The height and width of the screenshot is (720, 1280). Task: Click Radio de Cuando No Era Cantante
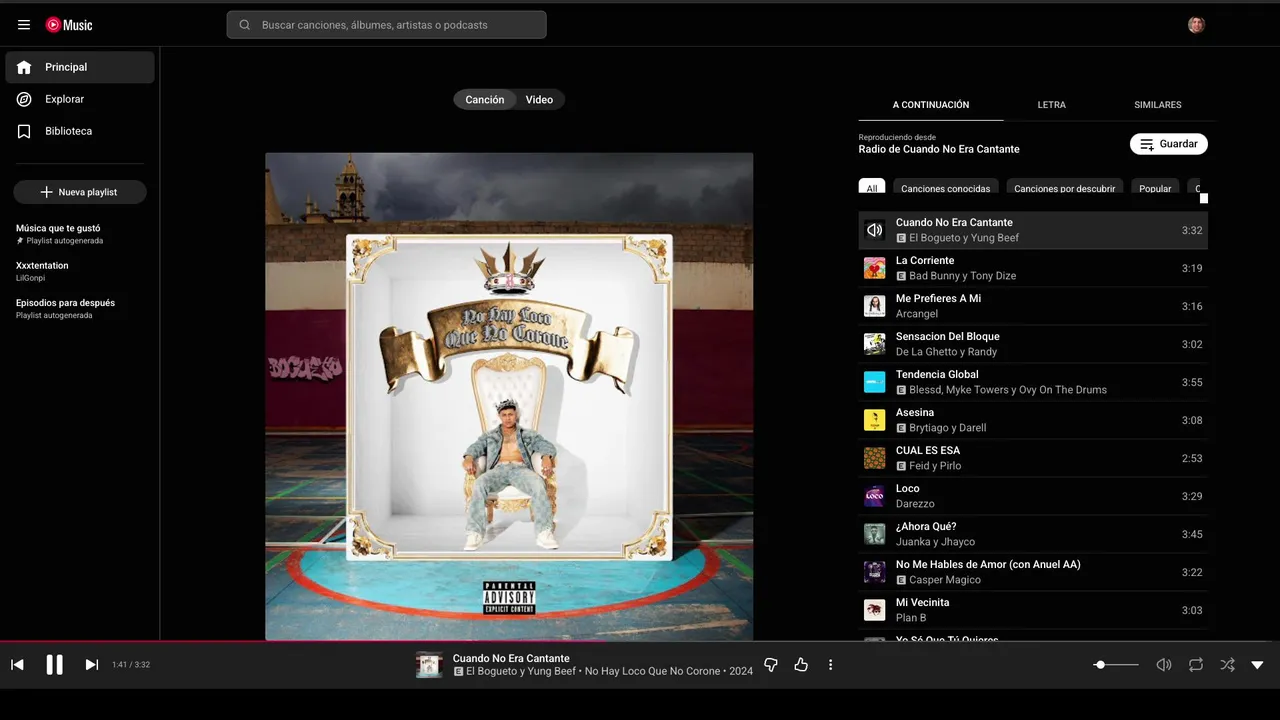tap(939, 149)
